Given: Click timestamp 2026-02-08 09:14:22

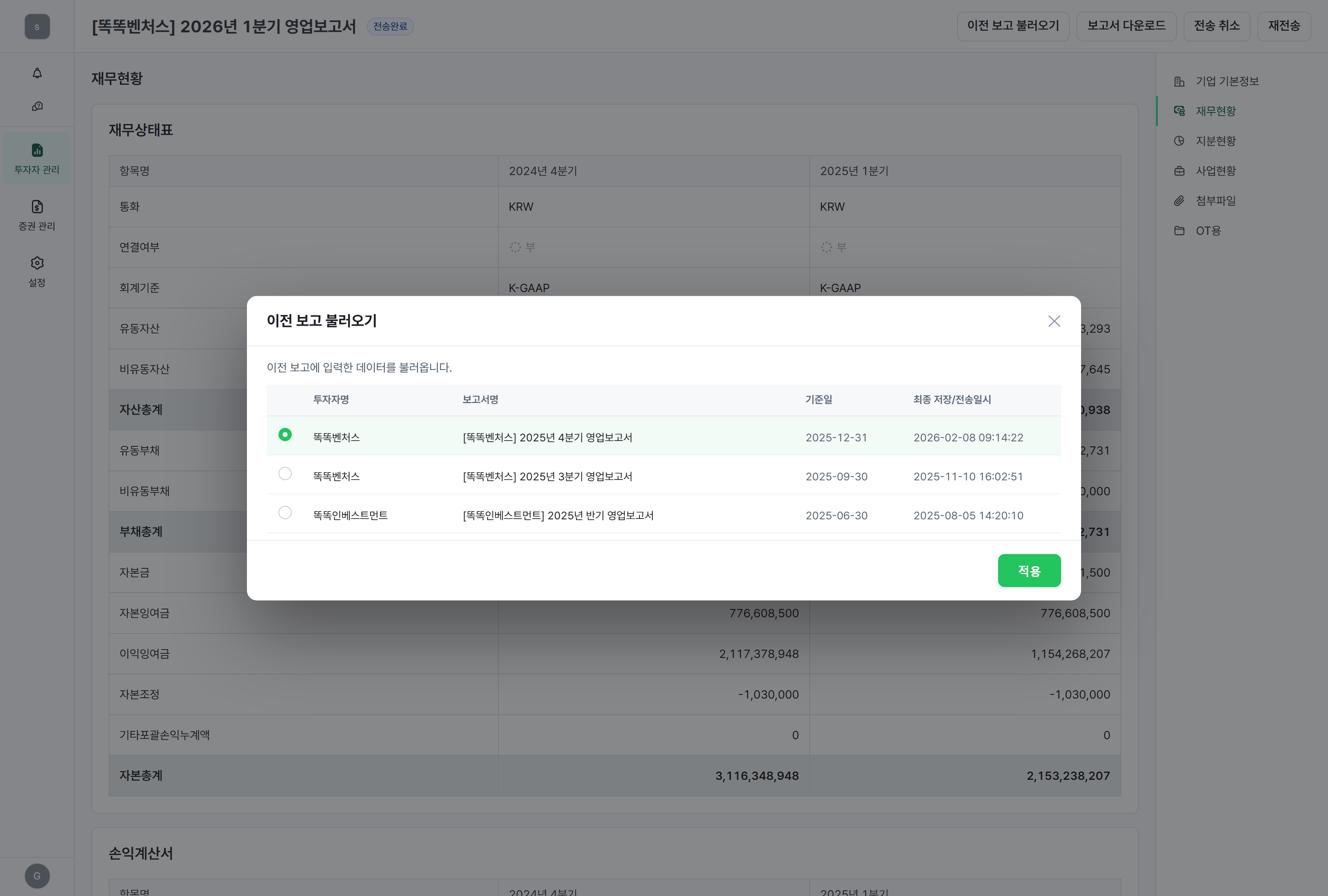Looking at the screenshot, I should tap(968, 438).
